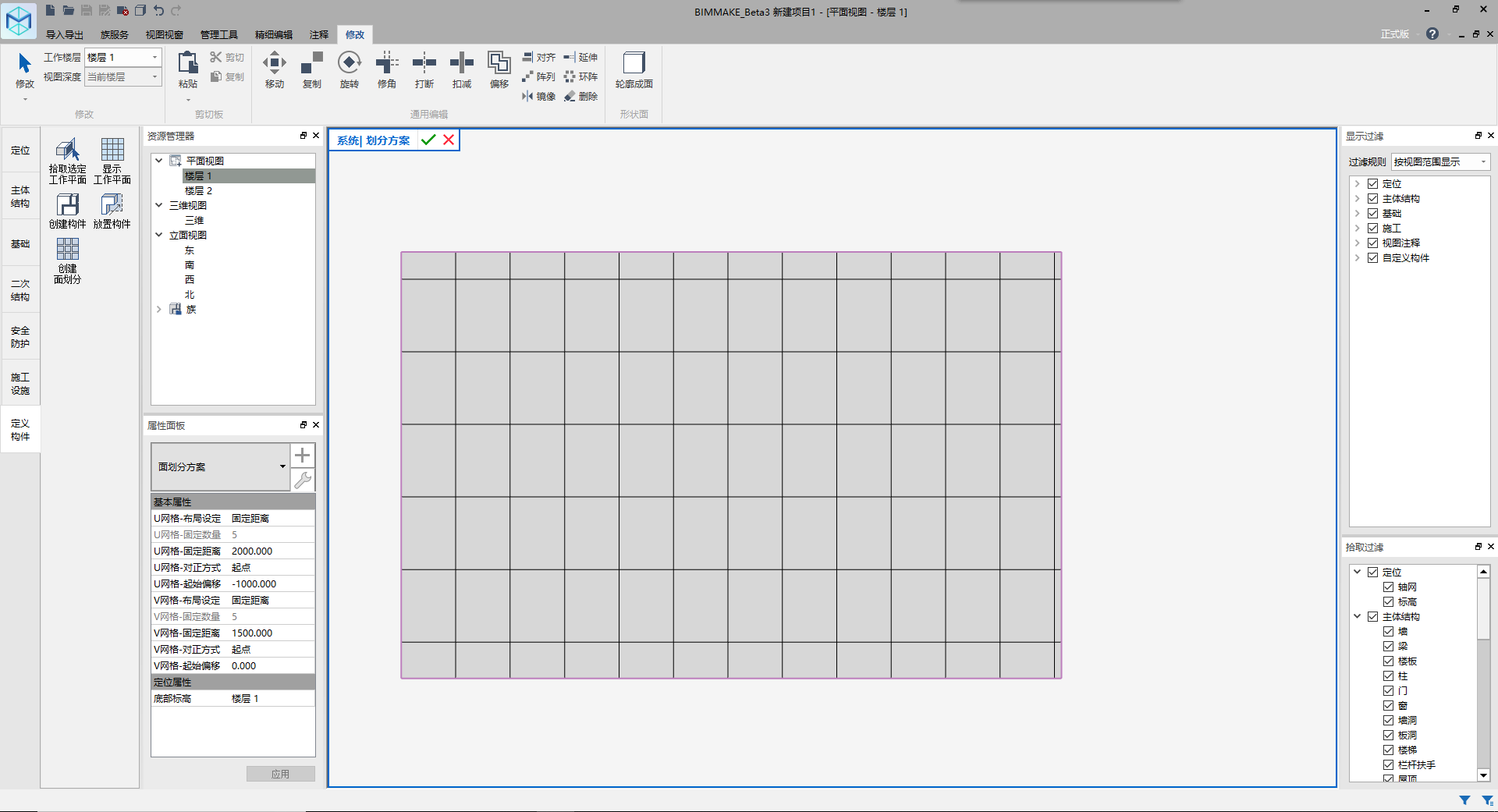Click the U网格-固定距离 value field
The image size is (1498, 812).
point(272,551)
